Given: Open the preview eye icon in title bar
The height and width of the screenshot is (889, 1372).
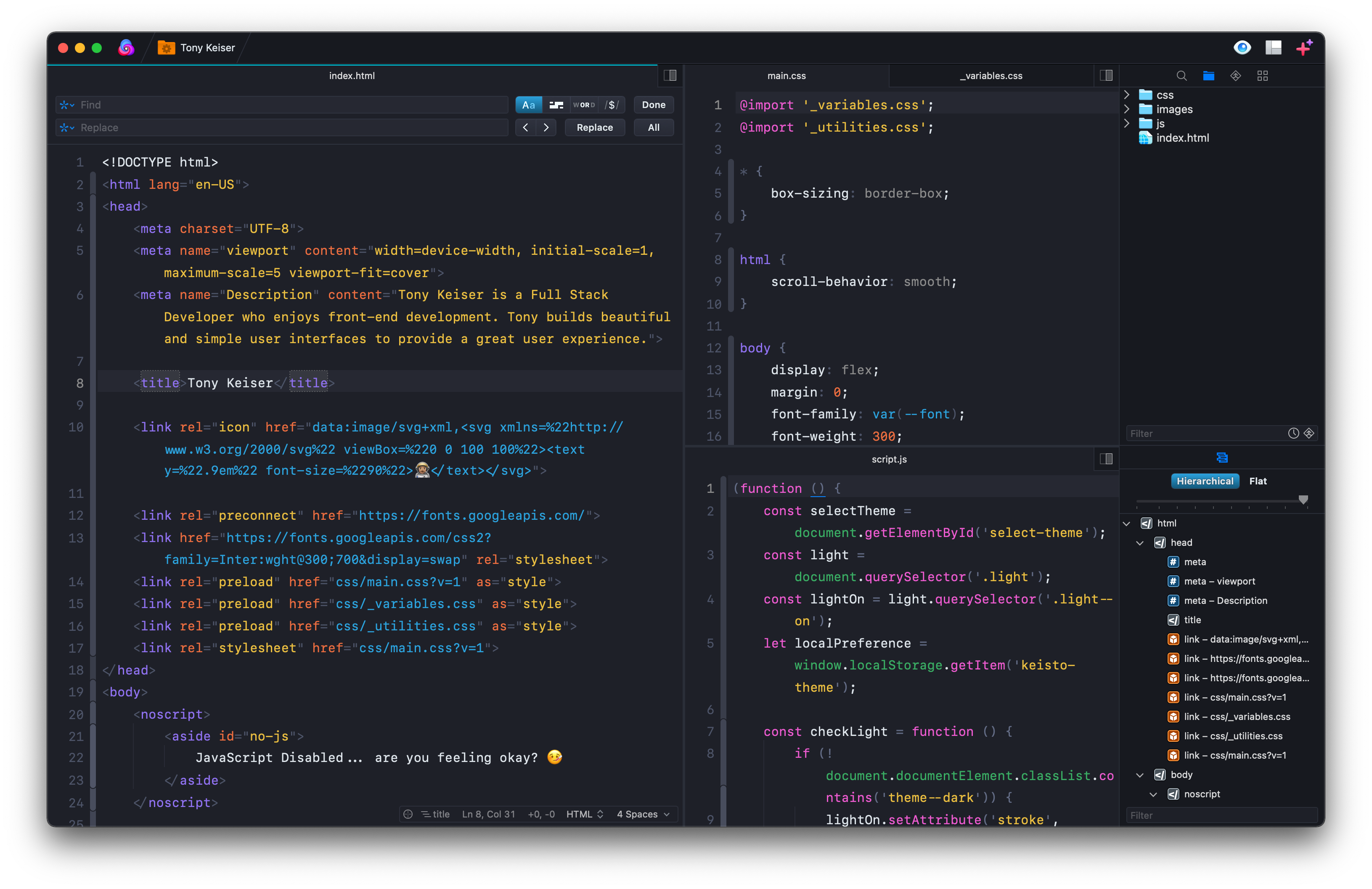Looking at the screenshot, I should [1242, 47].
